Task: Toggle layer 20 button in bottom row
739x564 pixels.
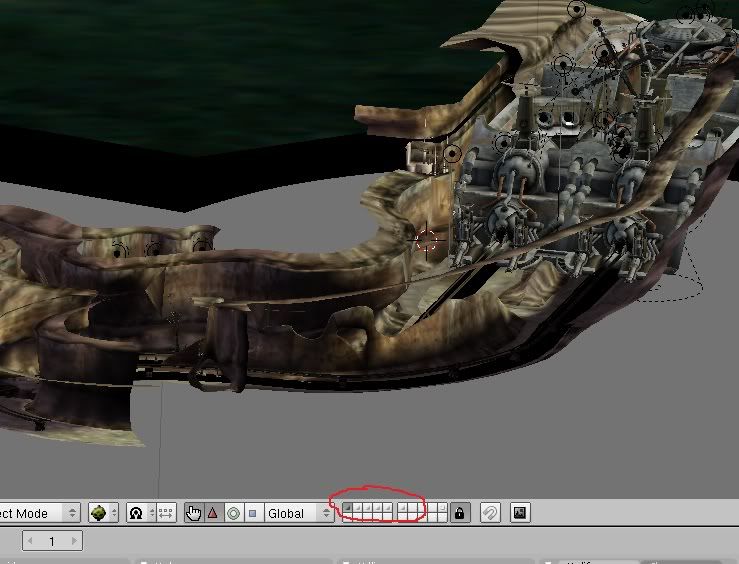Action: coord(443,517)
